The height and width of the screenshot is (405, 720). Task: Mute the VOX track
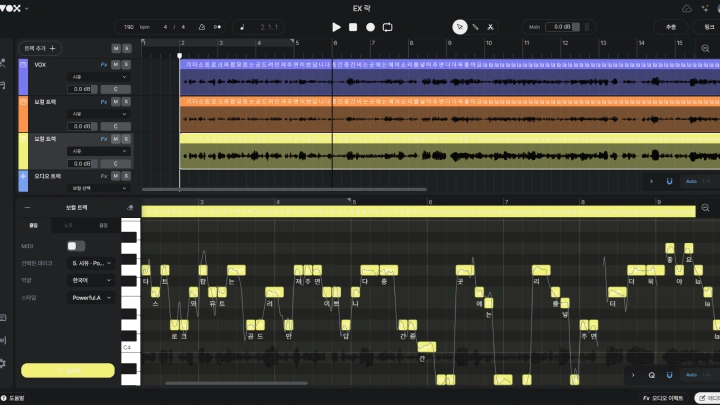(x=116, y=65)
